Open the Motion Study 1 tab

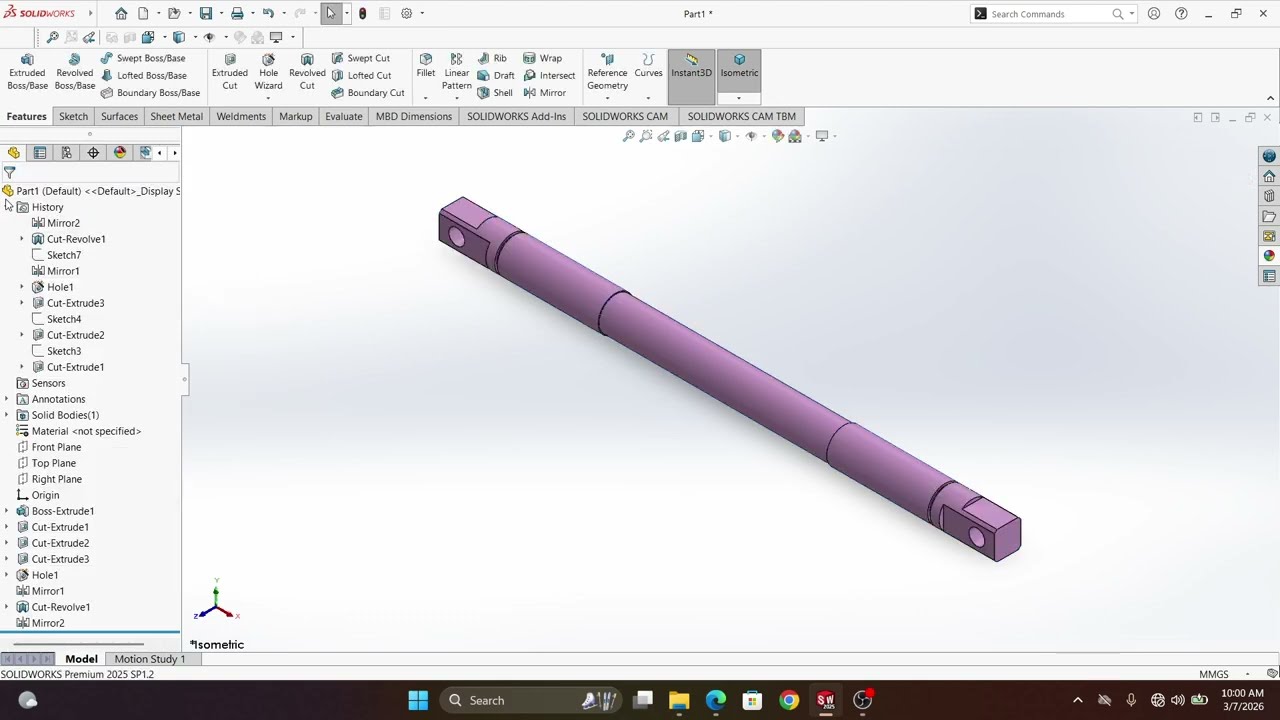(150, 659)
